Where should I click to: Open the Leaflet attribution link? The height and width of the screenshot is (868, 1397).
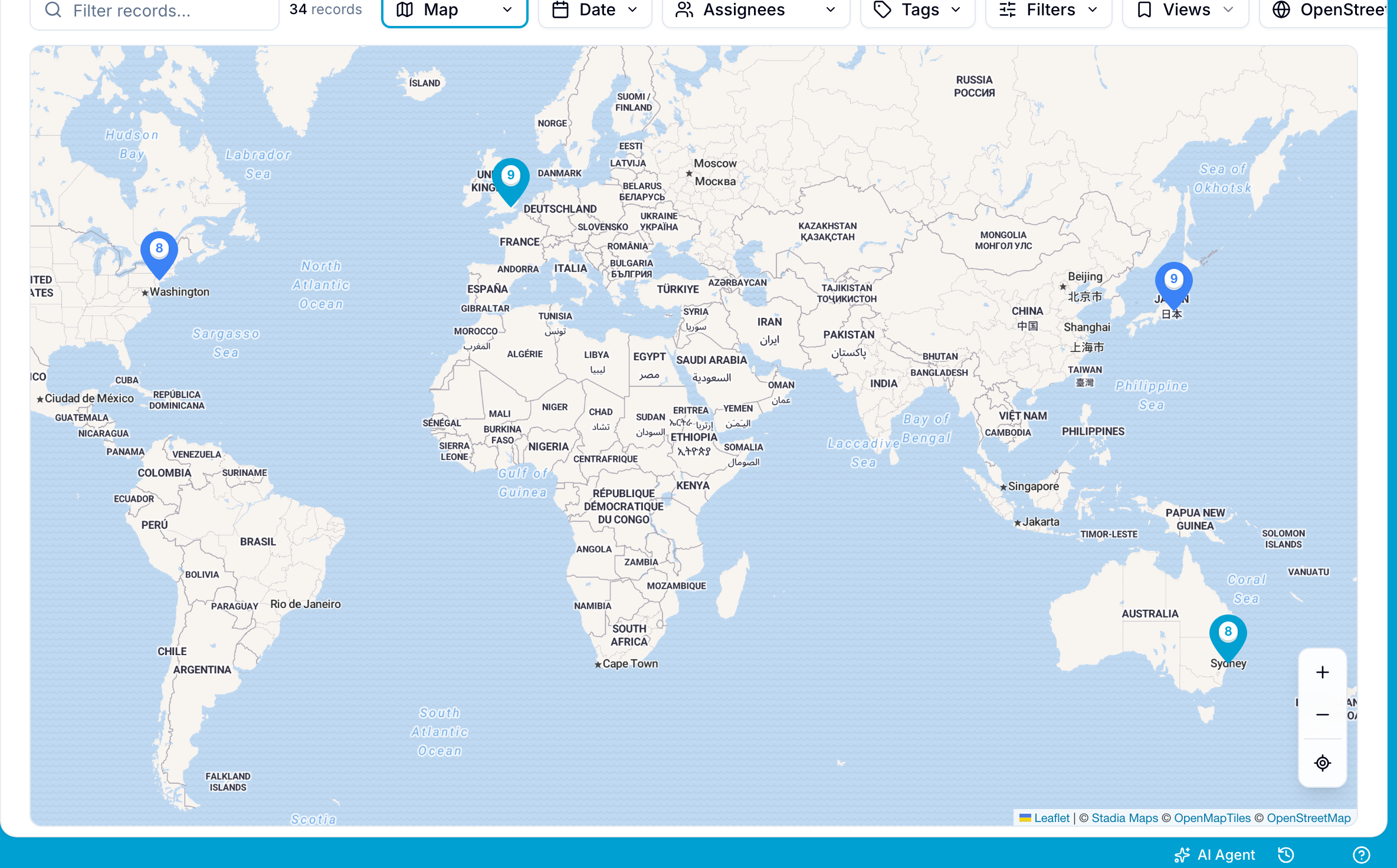tap(1044, 818)
